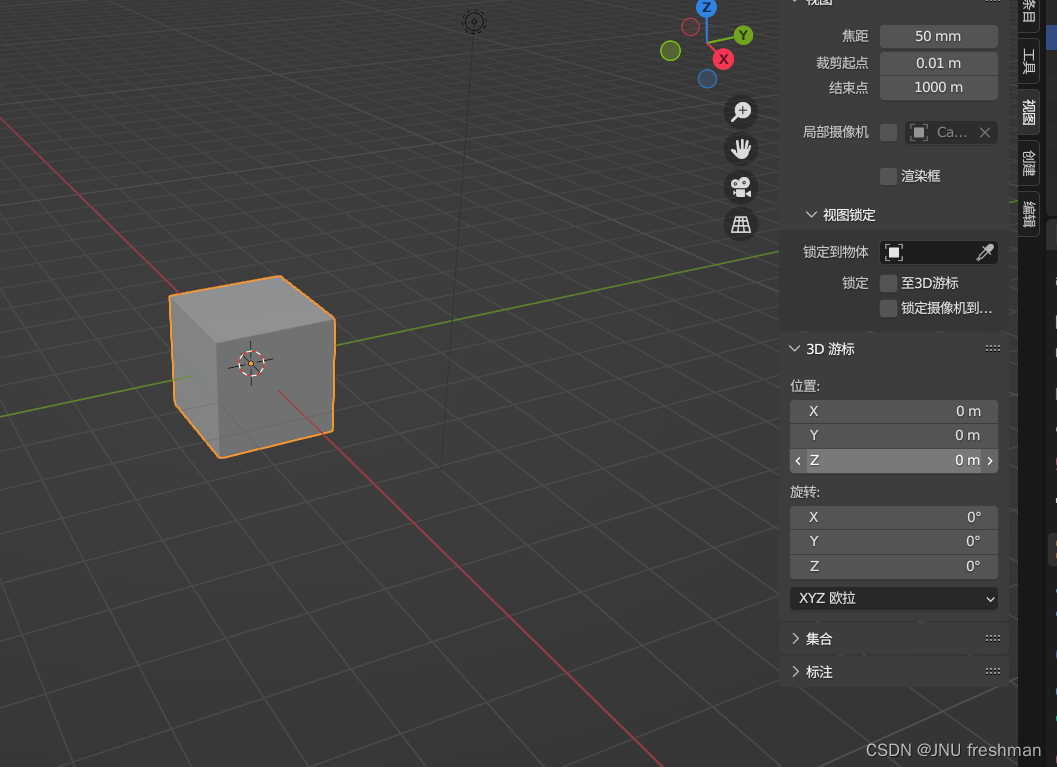1057x767 pixels.
Task: Click the negative X axis gizmo circle
Action: (x=690, y=27)
